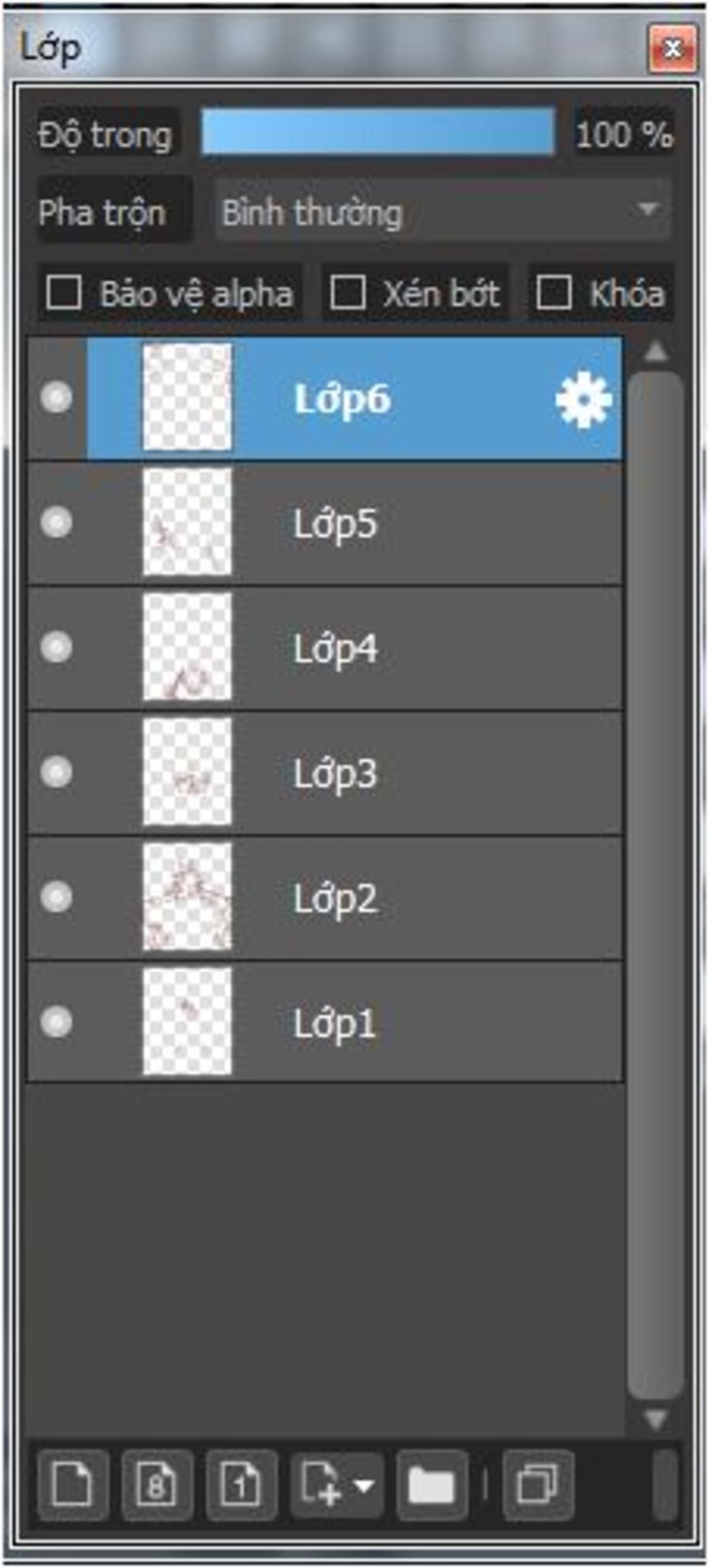Duplicate the selected layer
Screen dimensions: 709x1568
click(x=538, y=1484)
